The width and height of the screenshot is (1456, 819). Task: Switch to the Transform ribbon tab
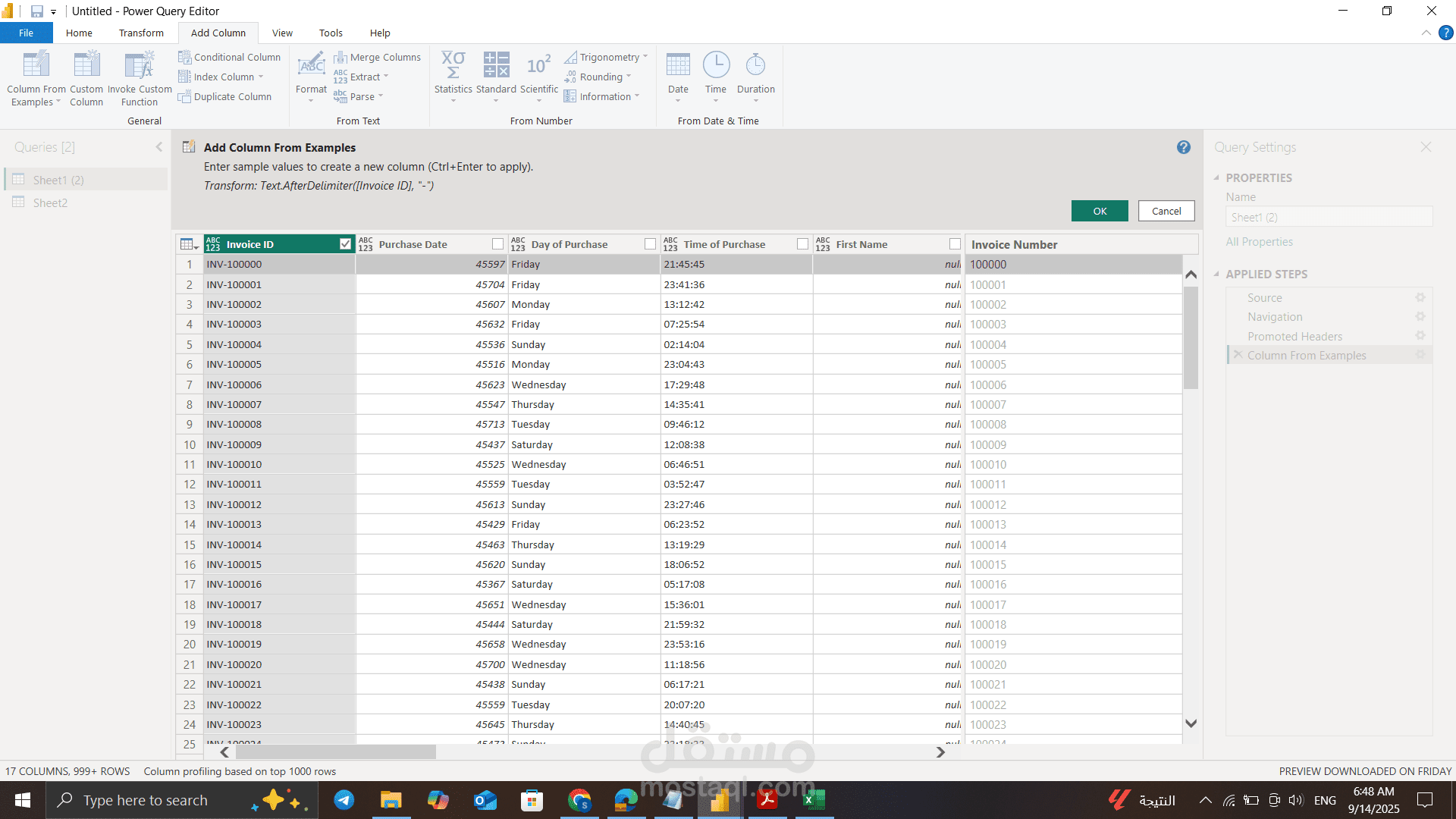tap(141, 33)
